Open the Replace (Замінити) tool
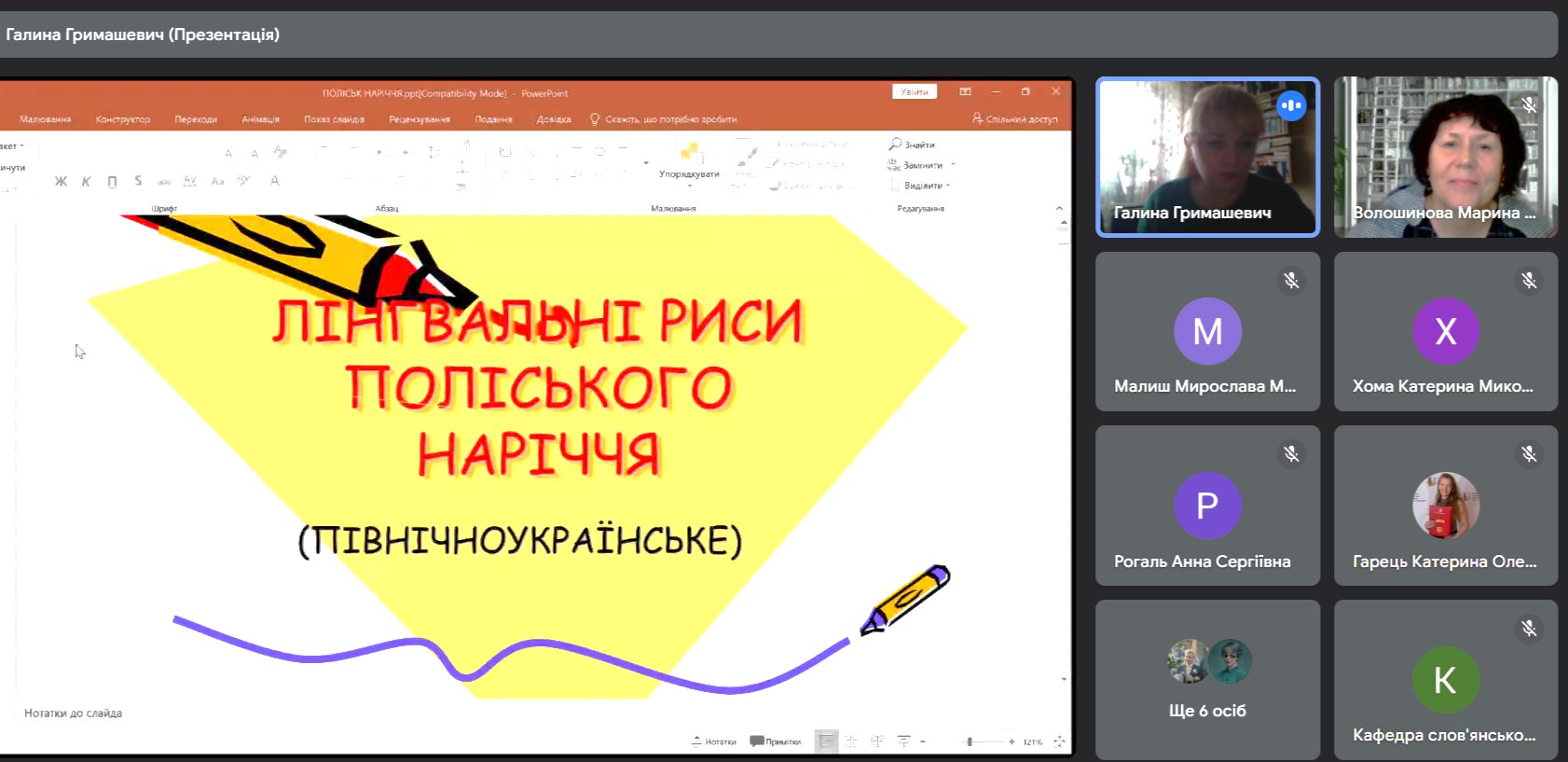Viewport: 1568px width, 762px height. [x=915, y=165]
